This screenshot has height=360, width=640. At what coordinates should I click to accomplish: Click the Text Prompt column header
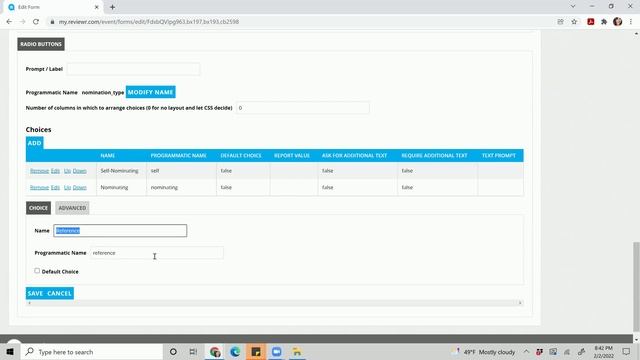[x=498, y=156]
